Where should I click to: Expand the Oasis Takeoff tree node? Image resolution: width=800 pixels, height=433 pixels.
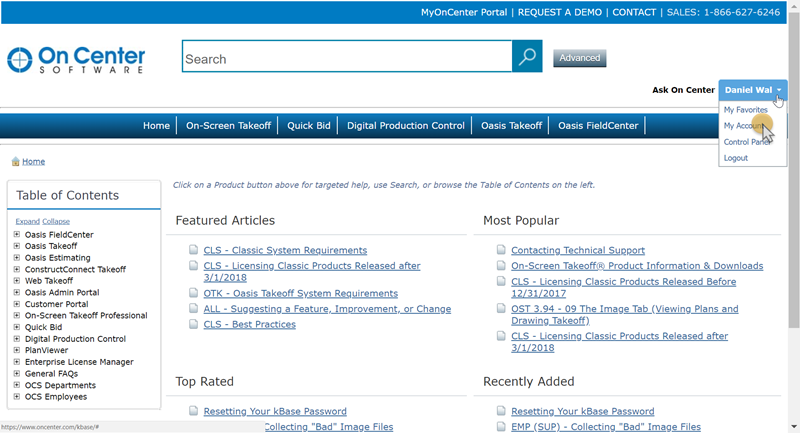pyautogui.click(x=17, y=246)
